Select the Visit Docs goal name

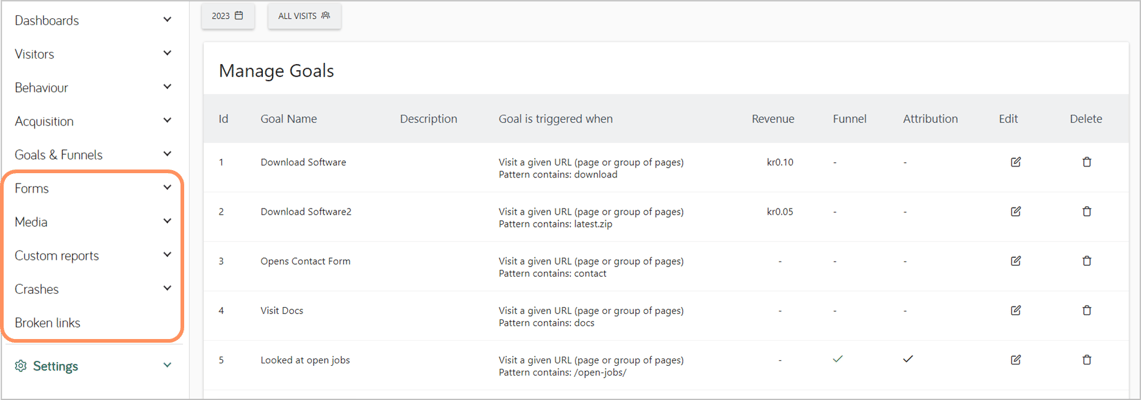pos(282,310)
